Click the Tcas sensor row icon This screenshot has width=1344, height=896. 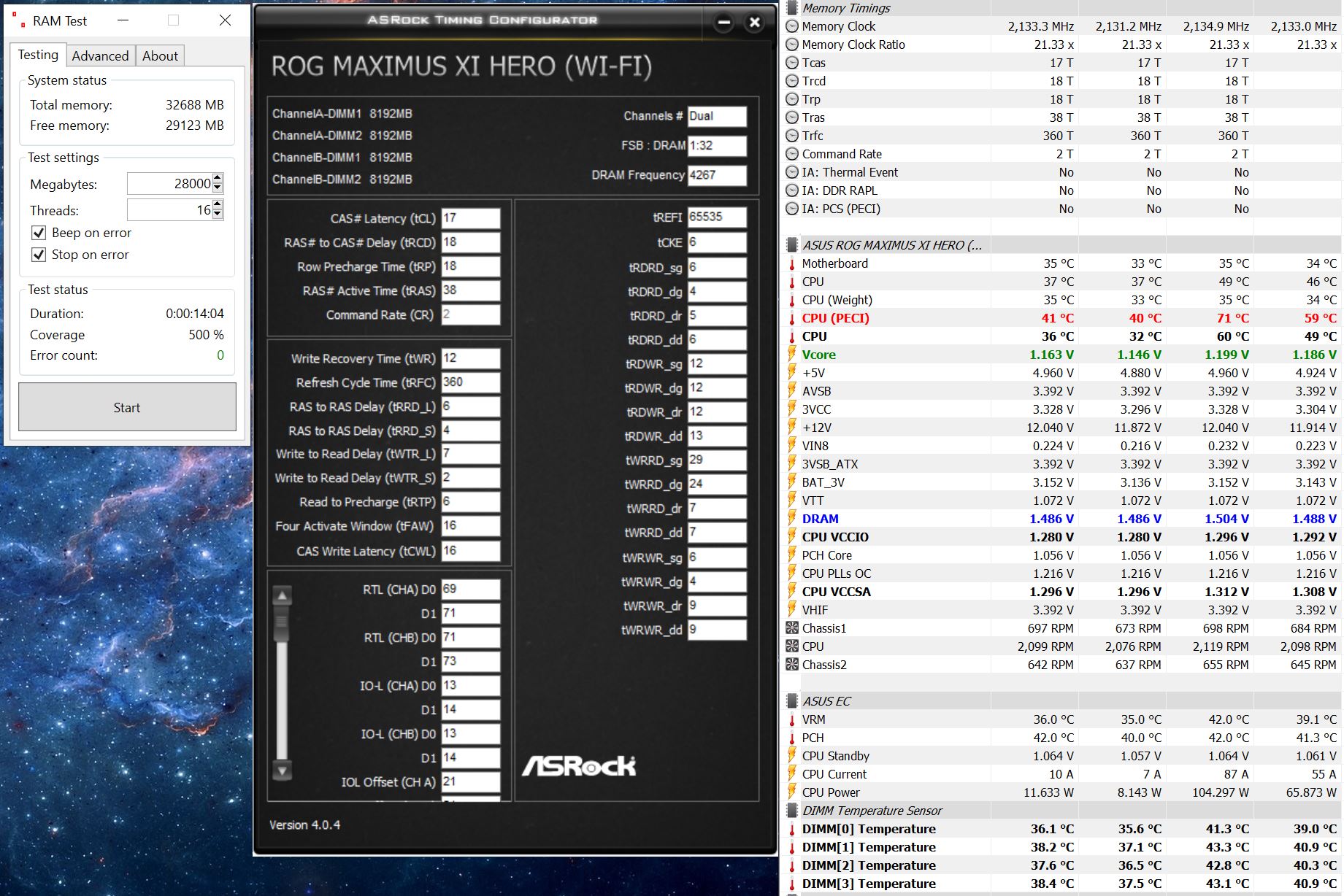coord(791,63)
